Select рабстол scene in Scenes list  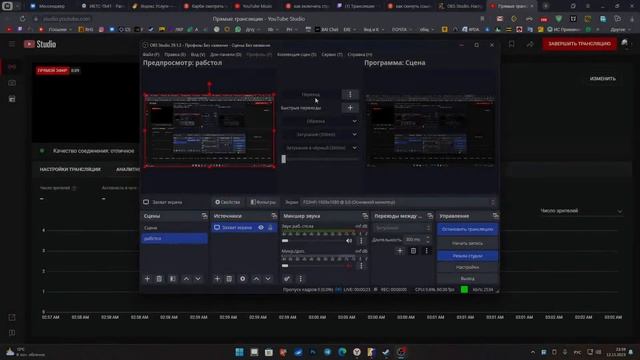(174, 238)
